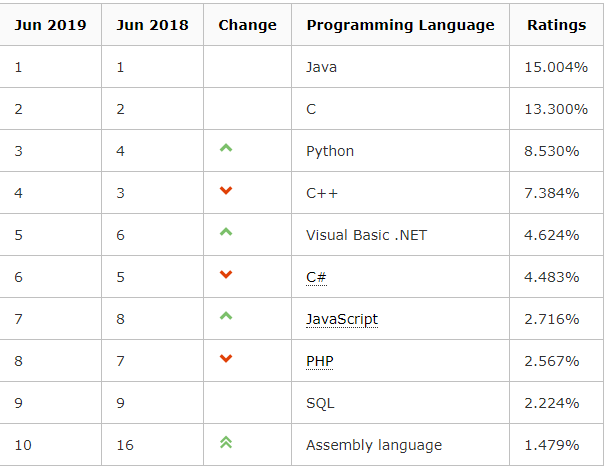This screenshot has width=606, height=468.
Task: Click the 4.483% rating value
Action: click(x=552, y=277)
